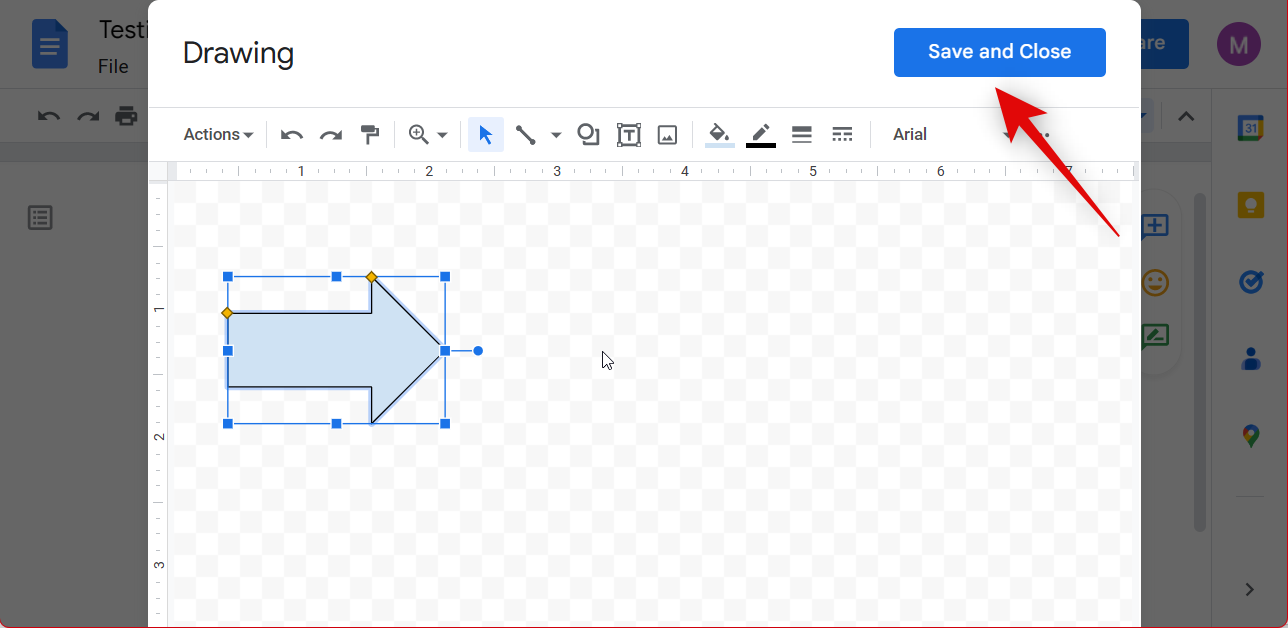This screenshot has width=1288, height=628.
Task: Expand the line type dropdown arrow
Action: (556, 135)
